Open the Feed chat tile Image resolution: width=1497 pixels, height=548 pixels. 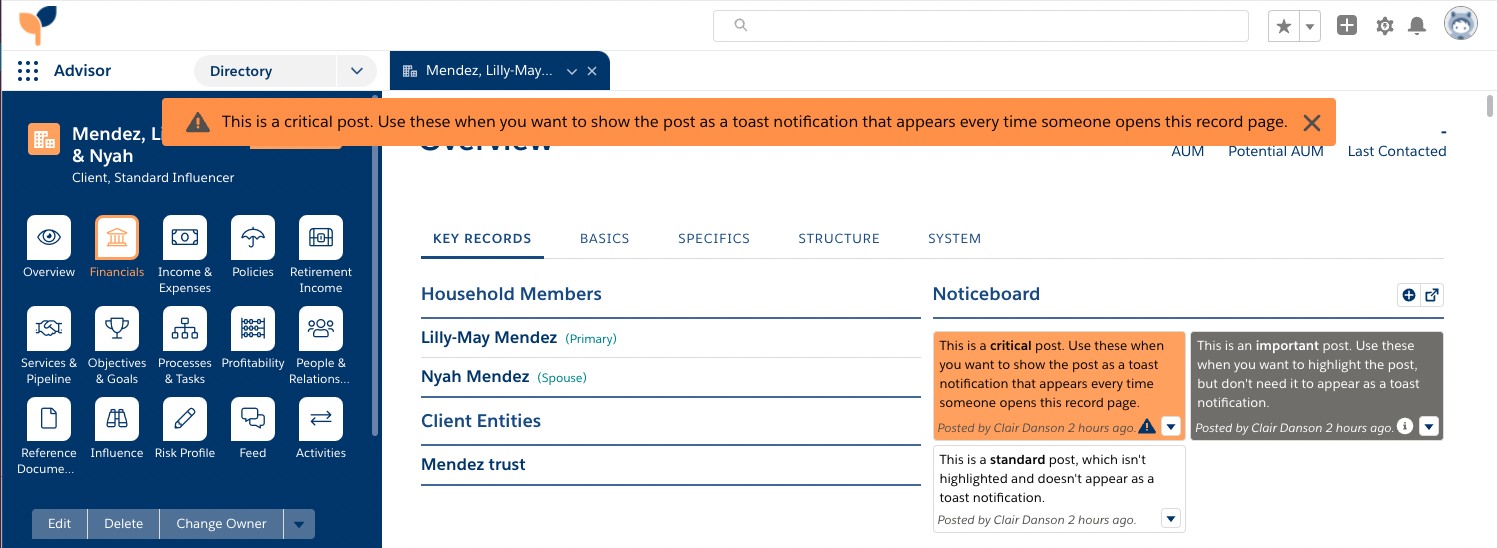pos(253,419)
